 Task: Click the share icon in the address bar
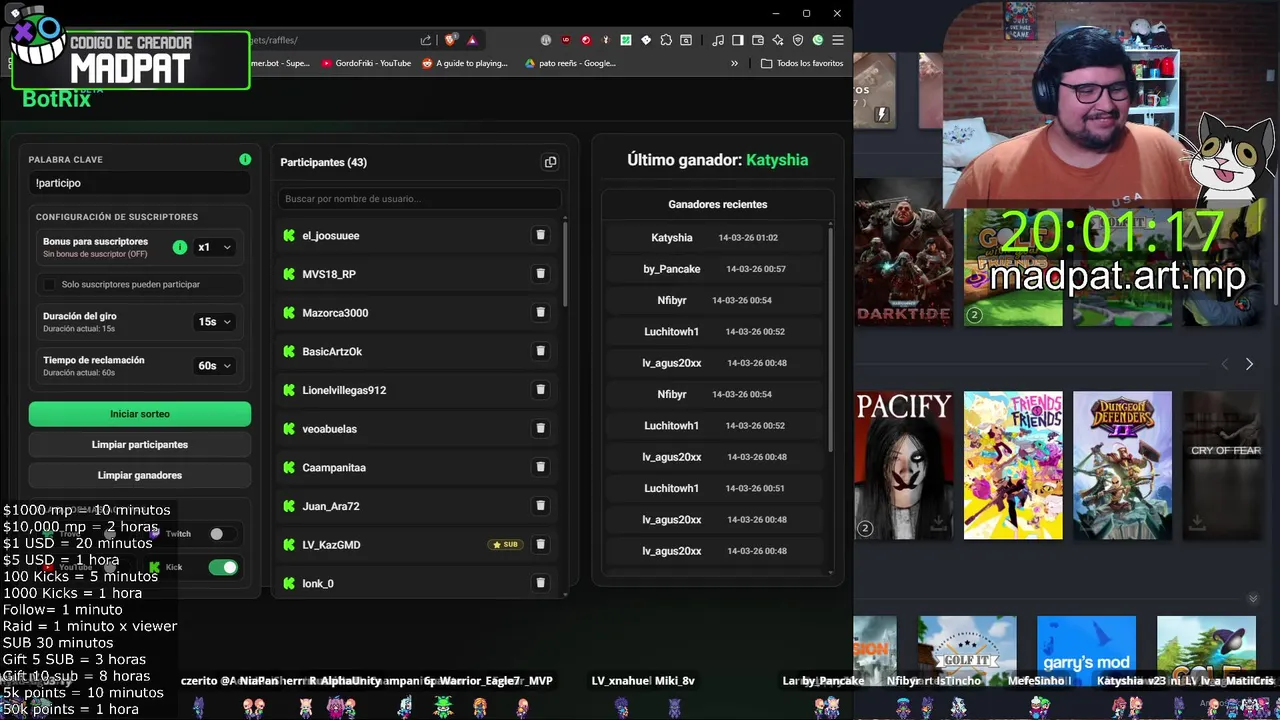coord(426,40)
